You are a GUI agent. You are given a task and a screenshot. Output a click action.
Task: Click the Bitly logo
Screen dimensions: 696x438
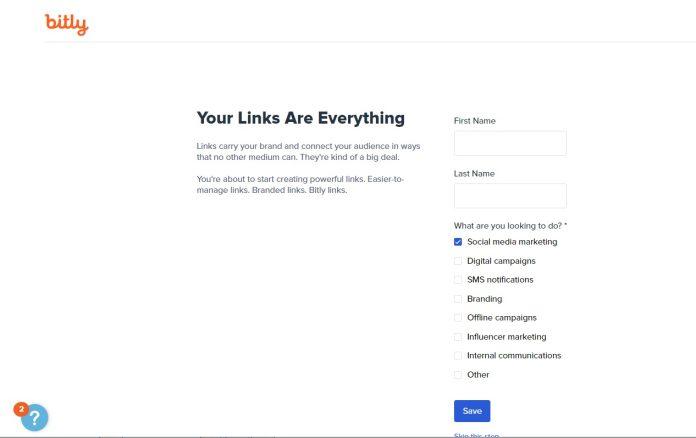pyautogui.click(x=67, y=24)
